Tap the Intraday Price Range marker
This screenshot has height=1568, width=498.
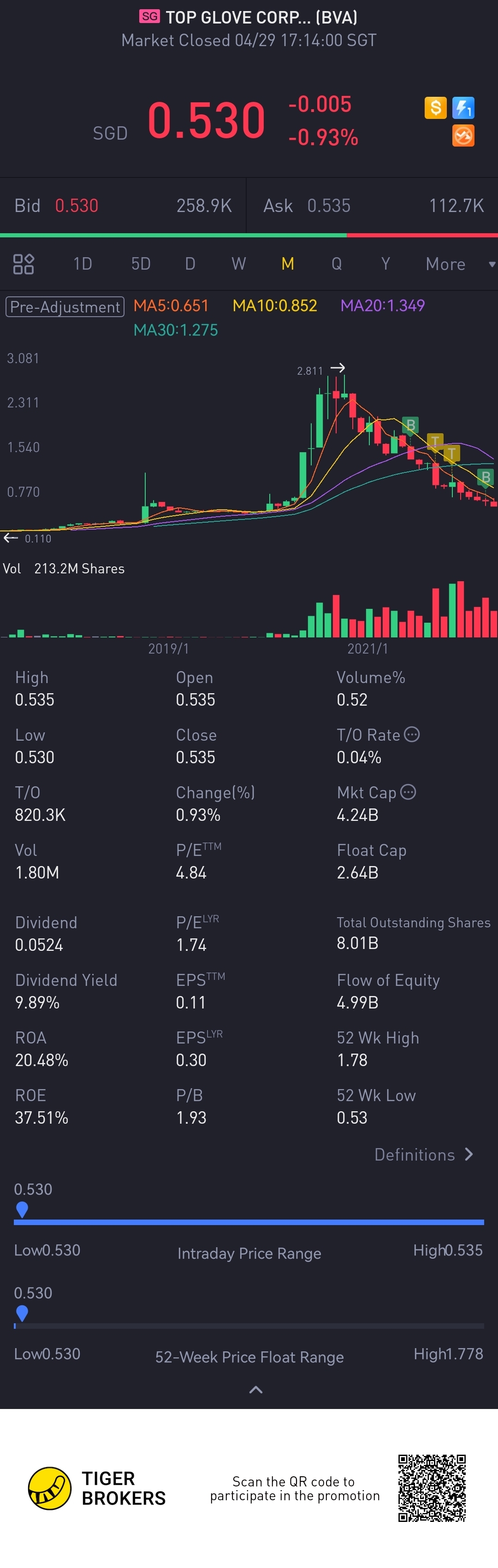coord(22,1209)
